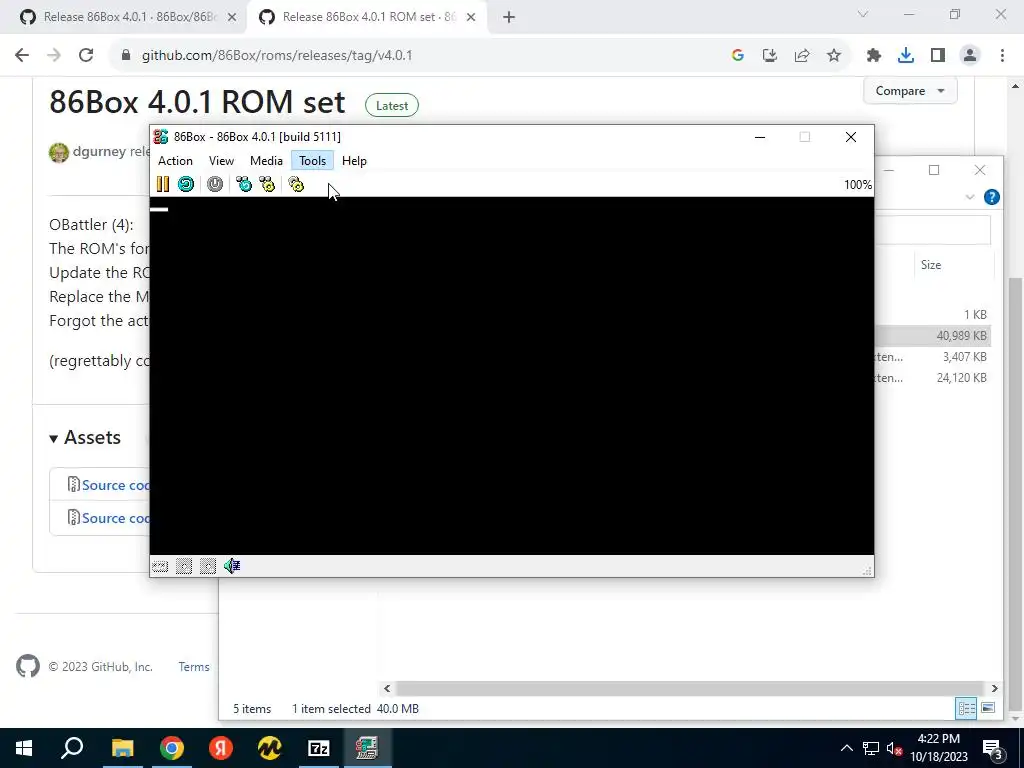Open the Media menu in 86Box

[x=266, y=161]
